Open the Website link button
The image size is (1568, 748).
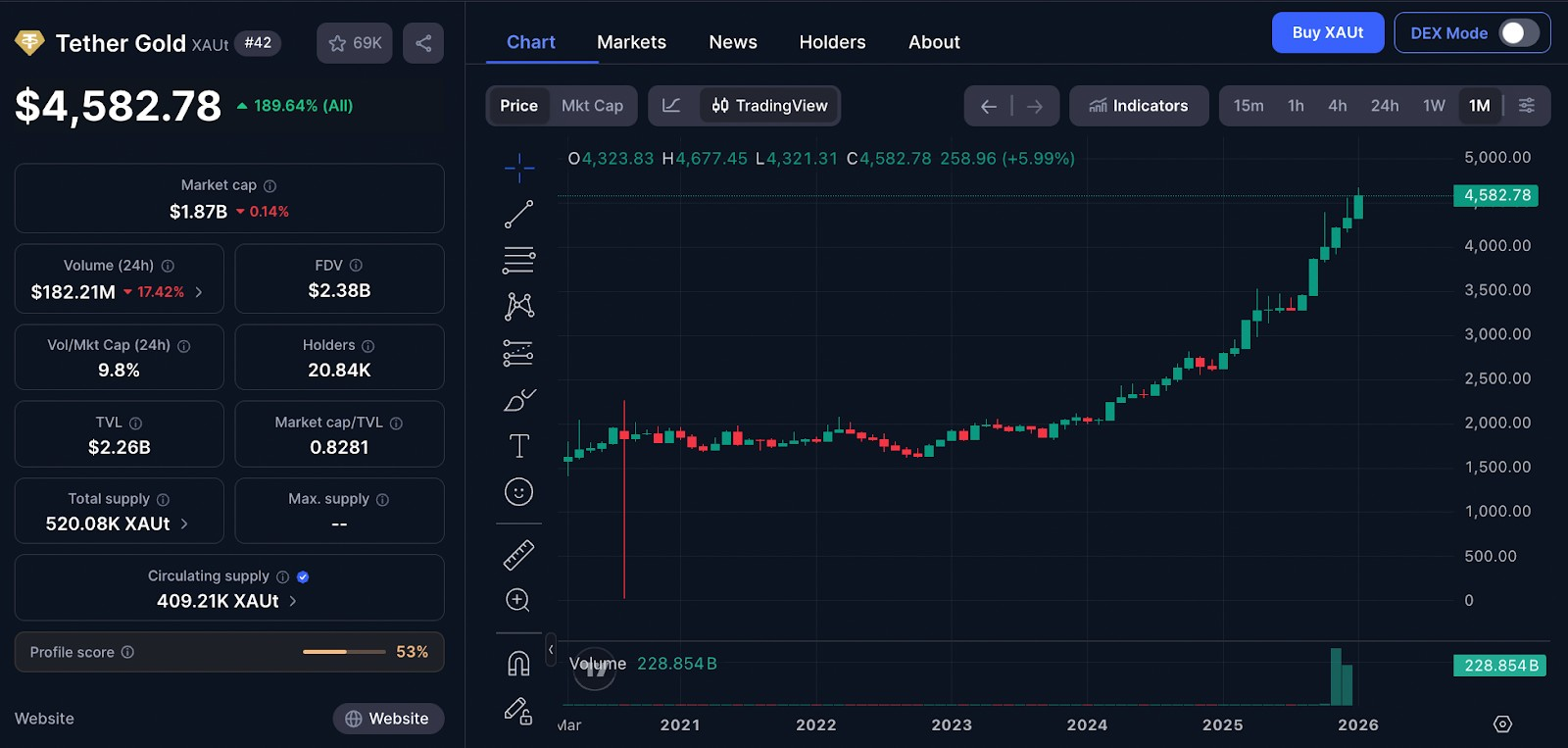pyautogui.click(x=388, y=719)
